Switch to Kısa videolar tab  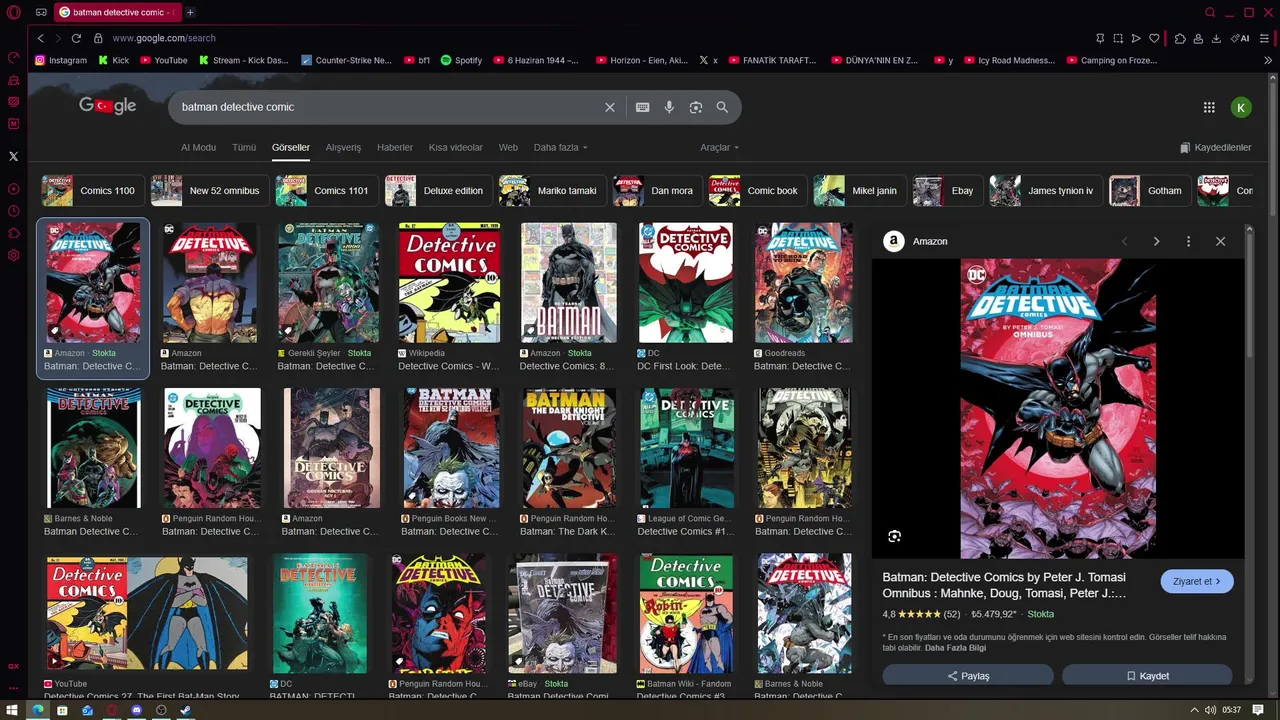tap(456, 147)
